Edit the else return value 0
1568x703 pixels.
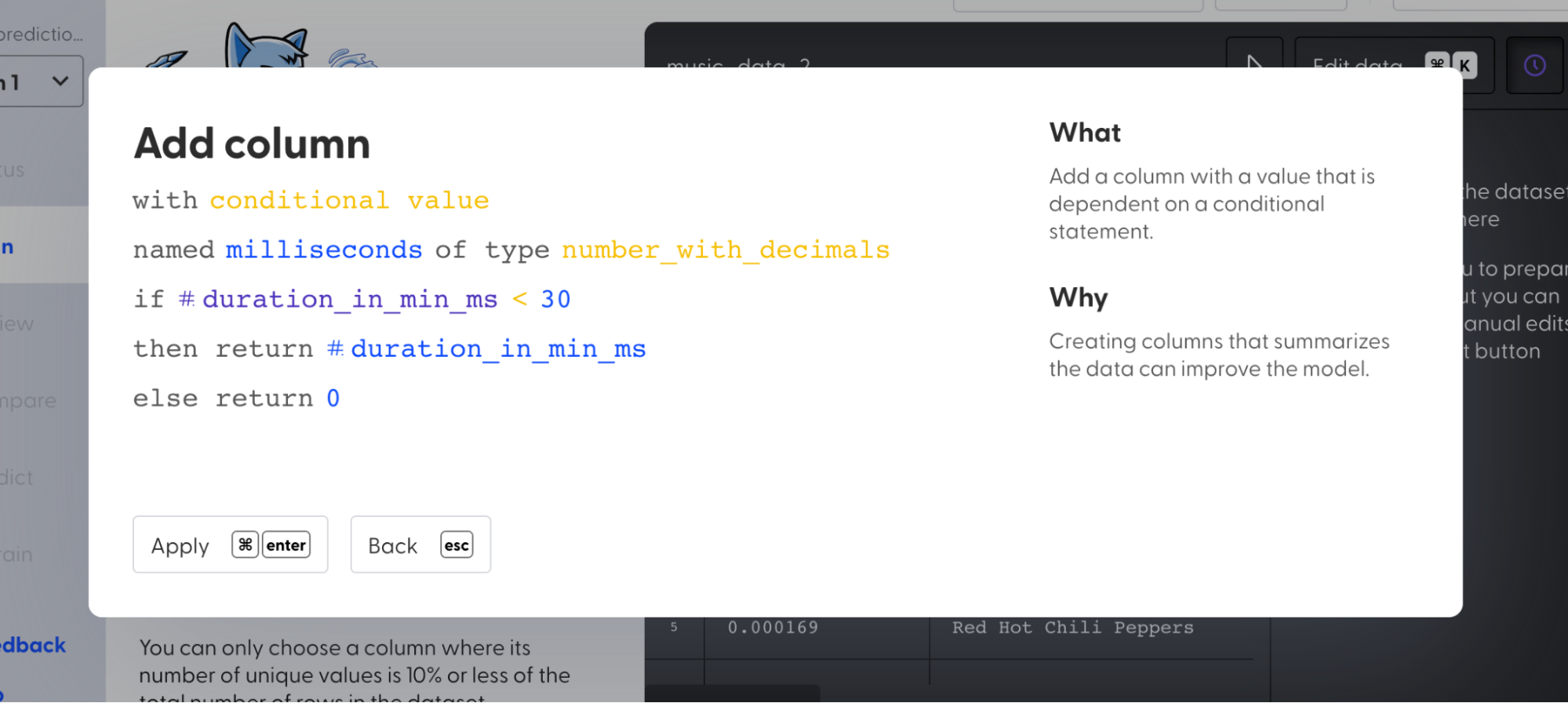[333, 399]
